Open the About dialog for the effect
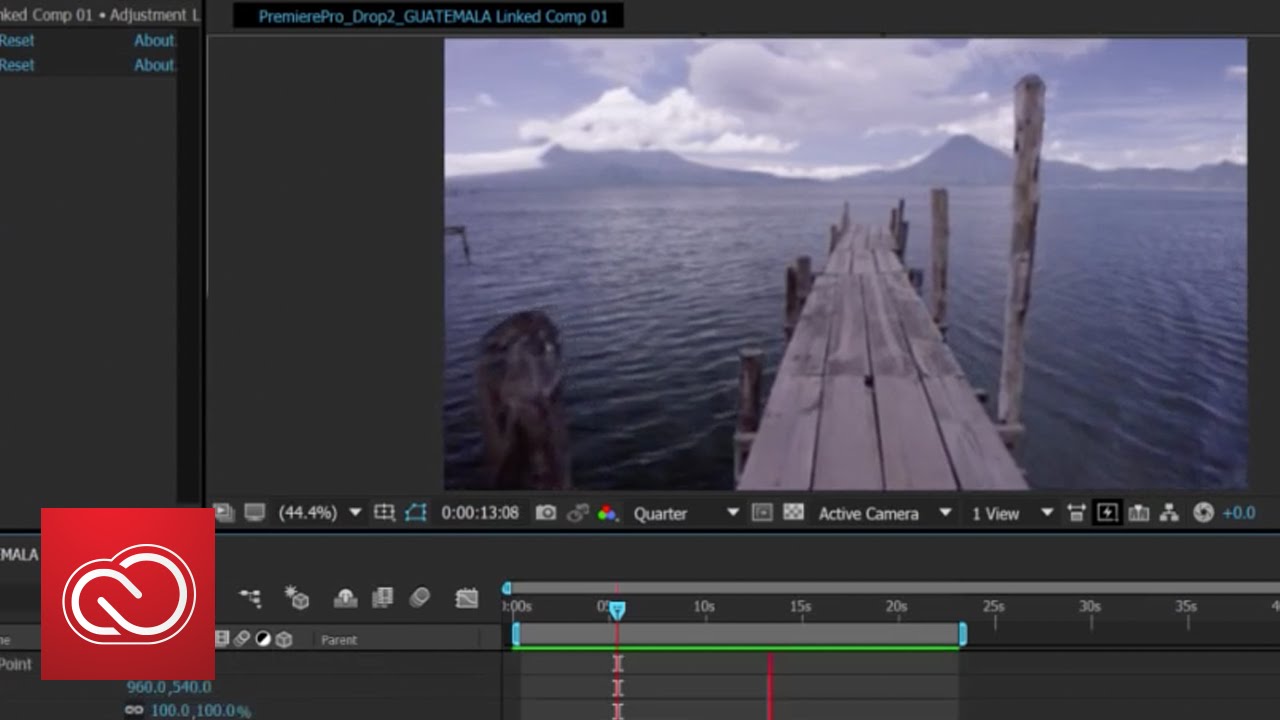Viewport: 1280px width, 720px height. click(154, 40)
